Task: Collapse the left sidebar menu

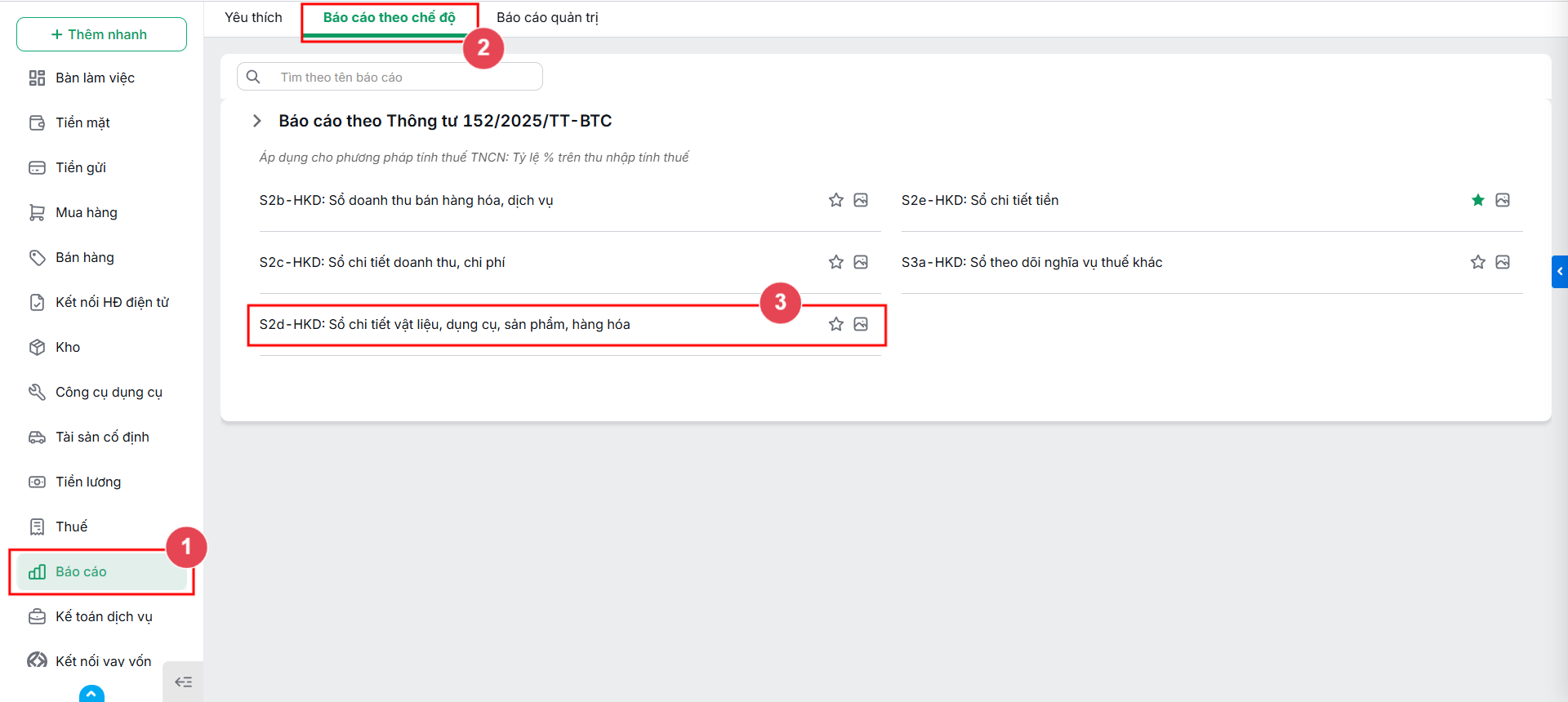Action: (183, 682)
